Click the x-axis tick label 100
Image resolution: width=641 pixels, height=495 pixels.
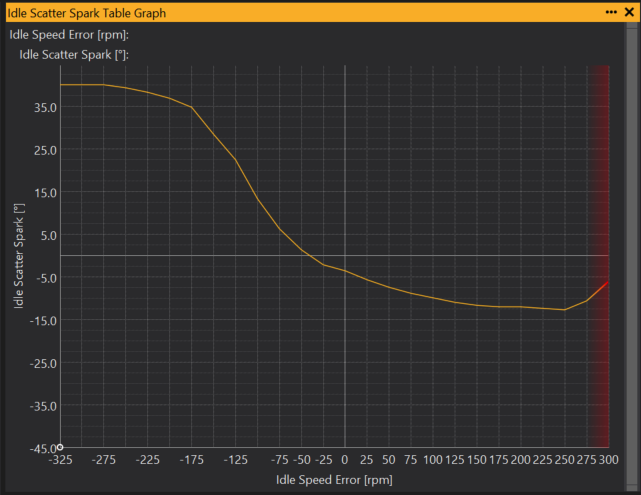(x=433, y=460)
